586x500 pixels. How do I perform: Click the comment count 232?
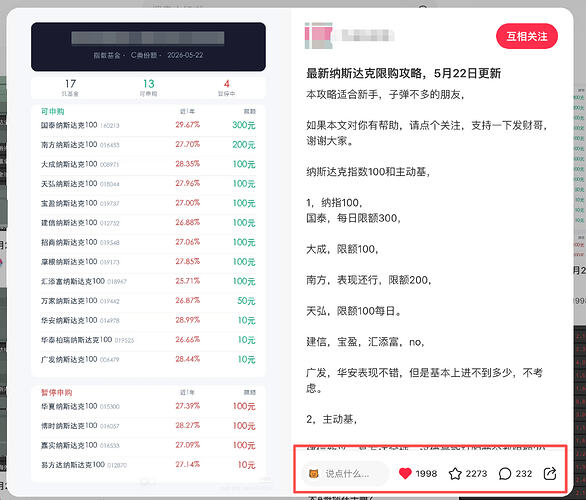pyautogui.click(x=524, y=474)
